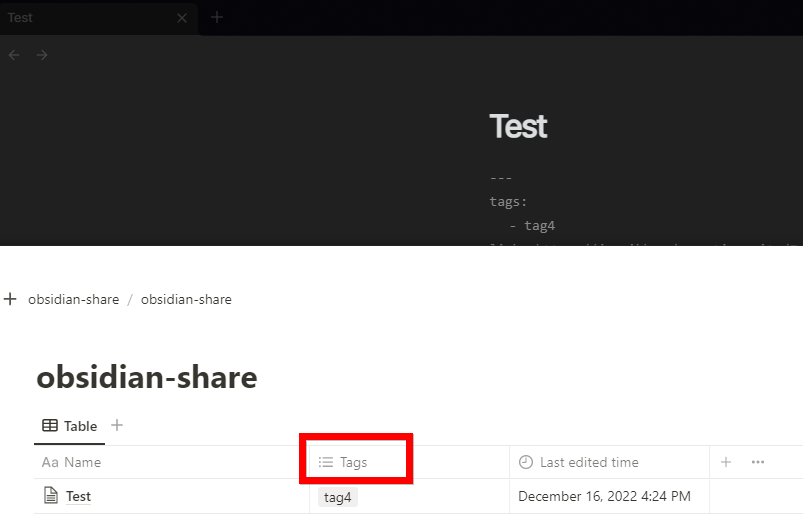This screenshot has height=517, width=803.
Task: Open the Tags column header
Action: [409, 462]
